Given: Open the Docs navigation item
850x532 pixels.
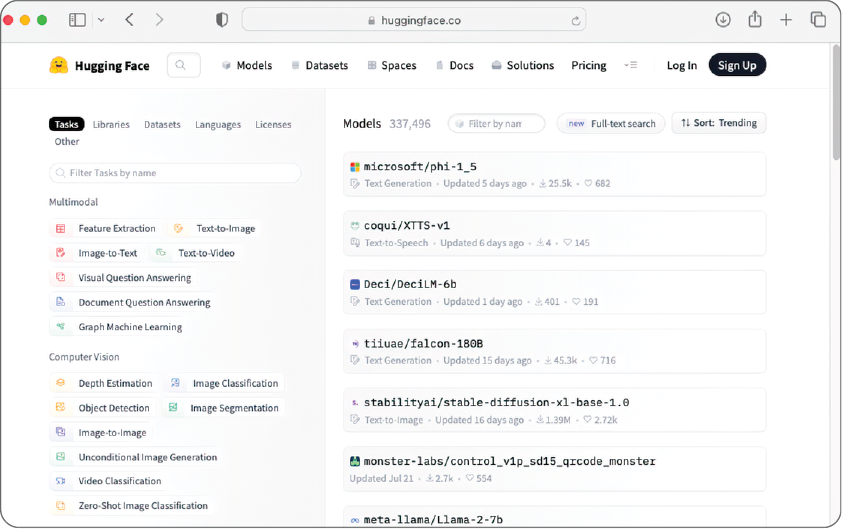Looking at the screenshot, I should [x=455, y=65].
